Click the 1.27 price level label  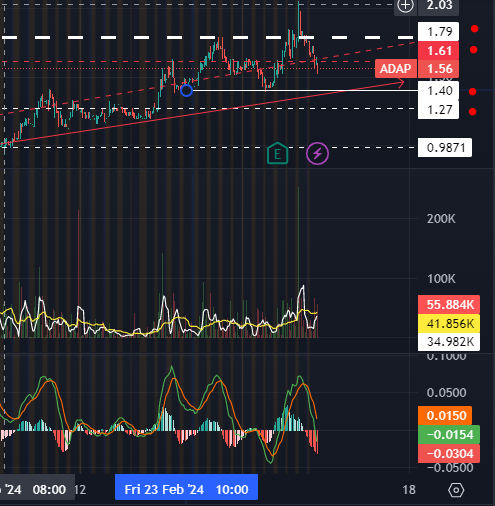[x=438, y=110]
